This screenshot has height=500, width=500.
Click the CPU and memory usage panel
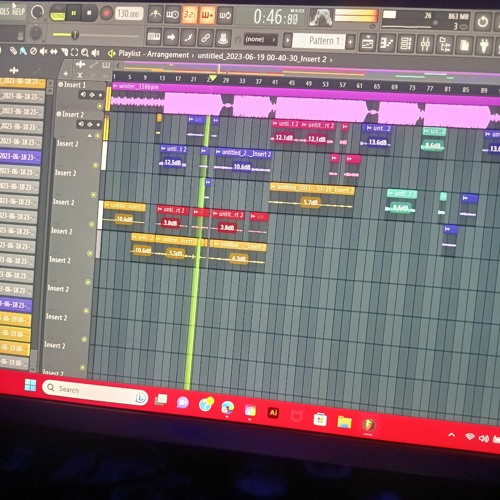pos(426,21)
